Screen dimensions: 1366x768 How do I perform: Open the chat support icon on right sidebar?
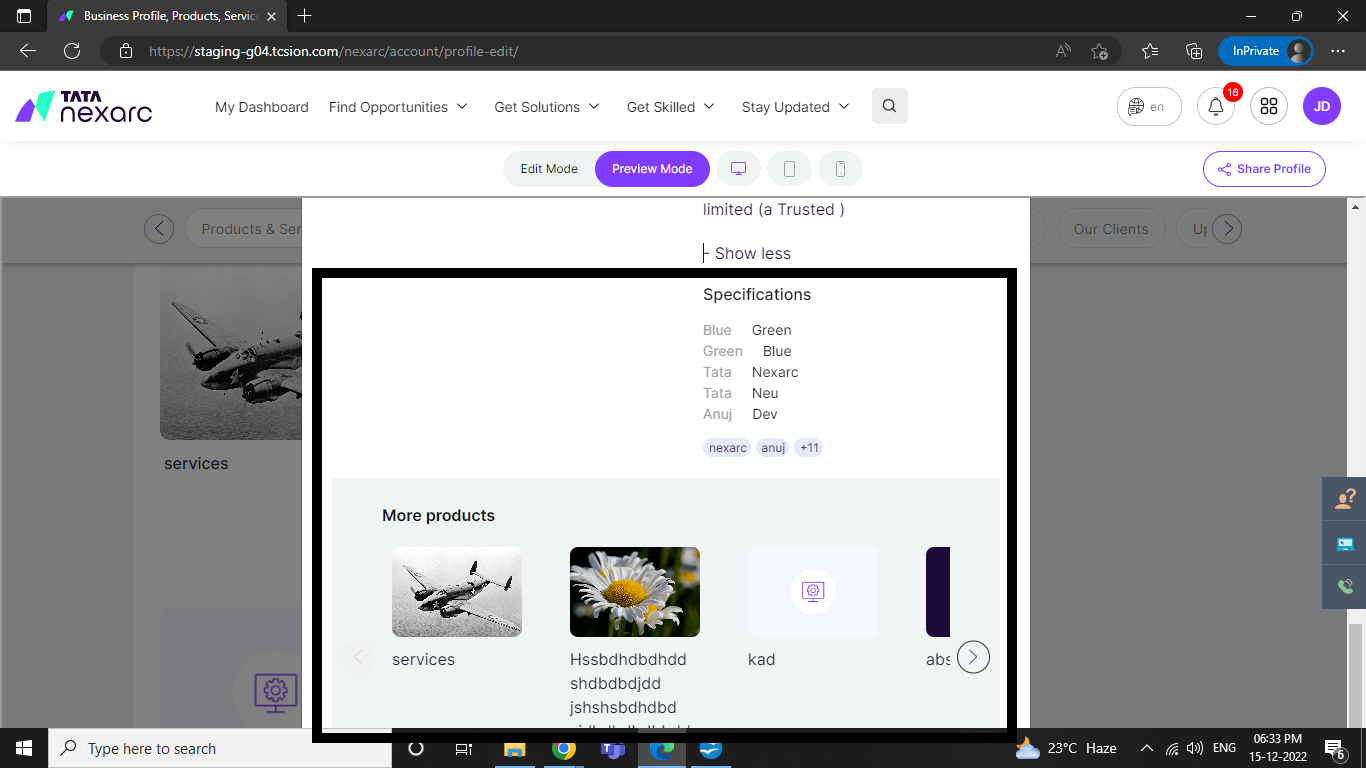[1345, 543]
